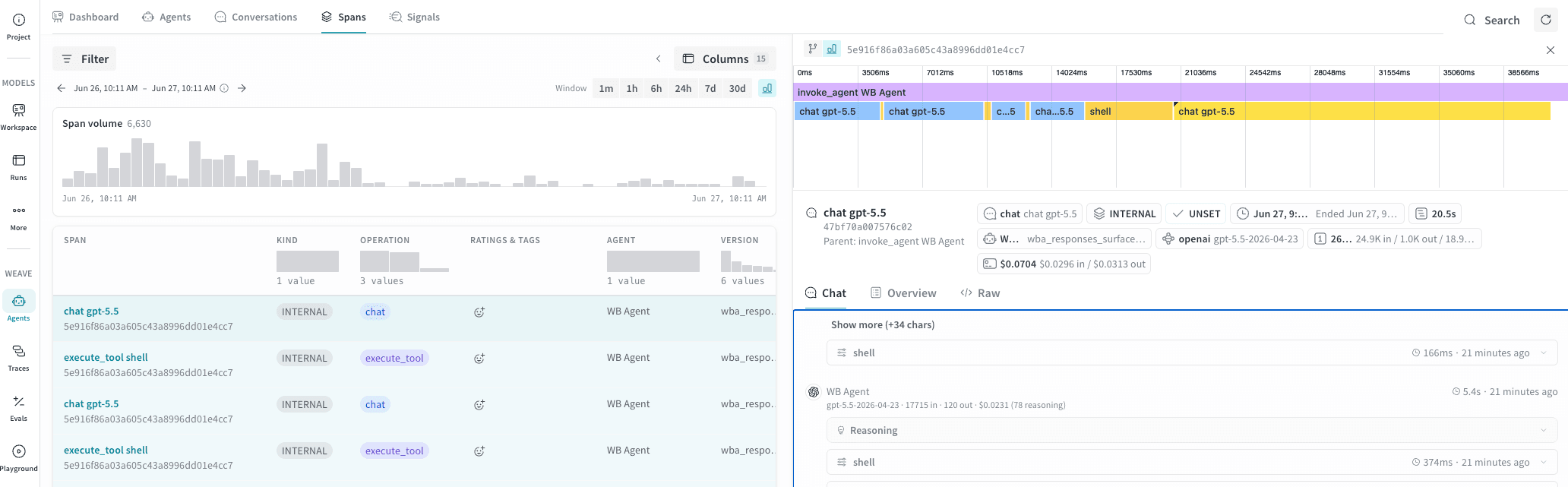1568x487 pixels.
Task: Open the Filter button
Action: click(x=84, y=59)
